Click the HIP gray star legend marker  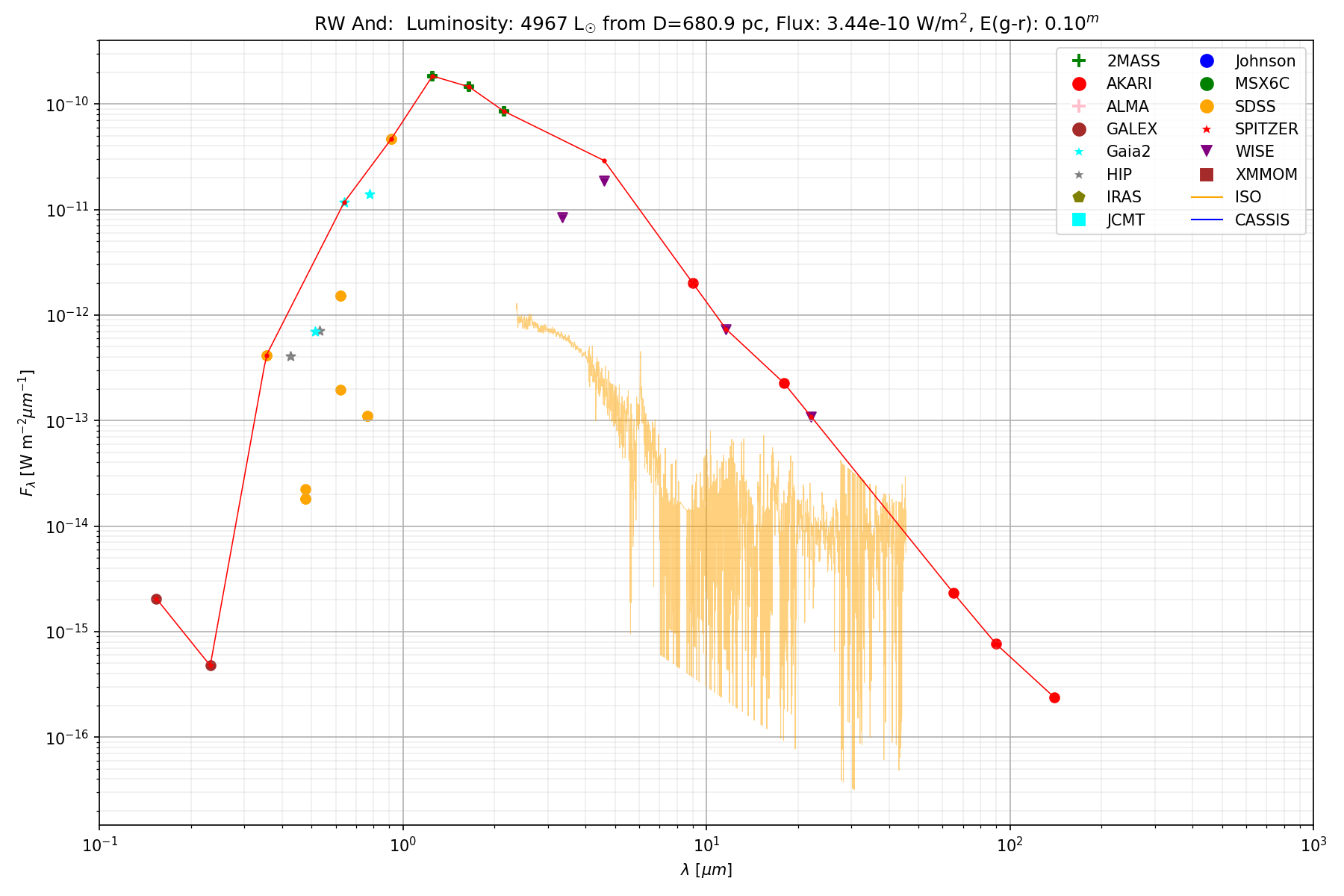click(1078, 175)
